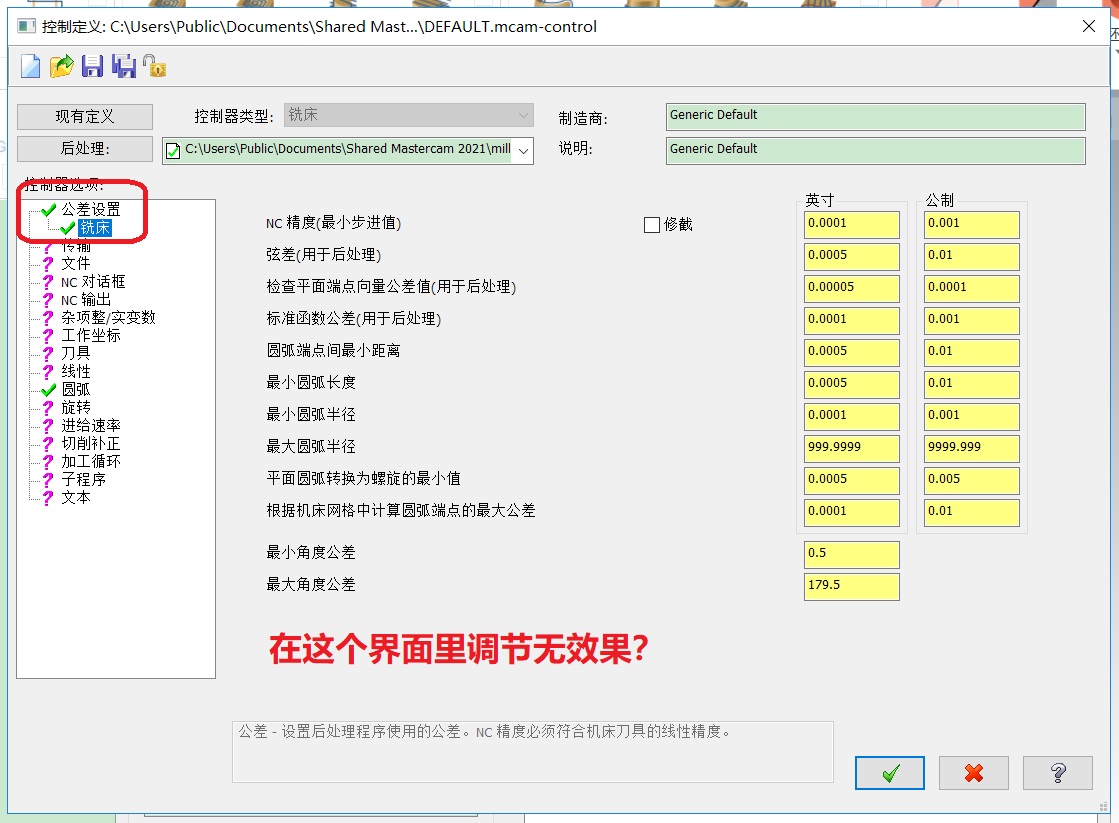Viewport: 1119px width, 823px height.
Task: Click the padlock security icon in toolbar
Action: pos(154,66)
